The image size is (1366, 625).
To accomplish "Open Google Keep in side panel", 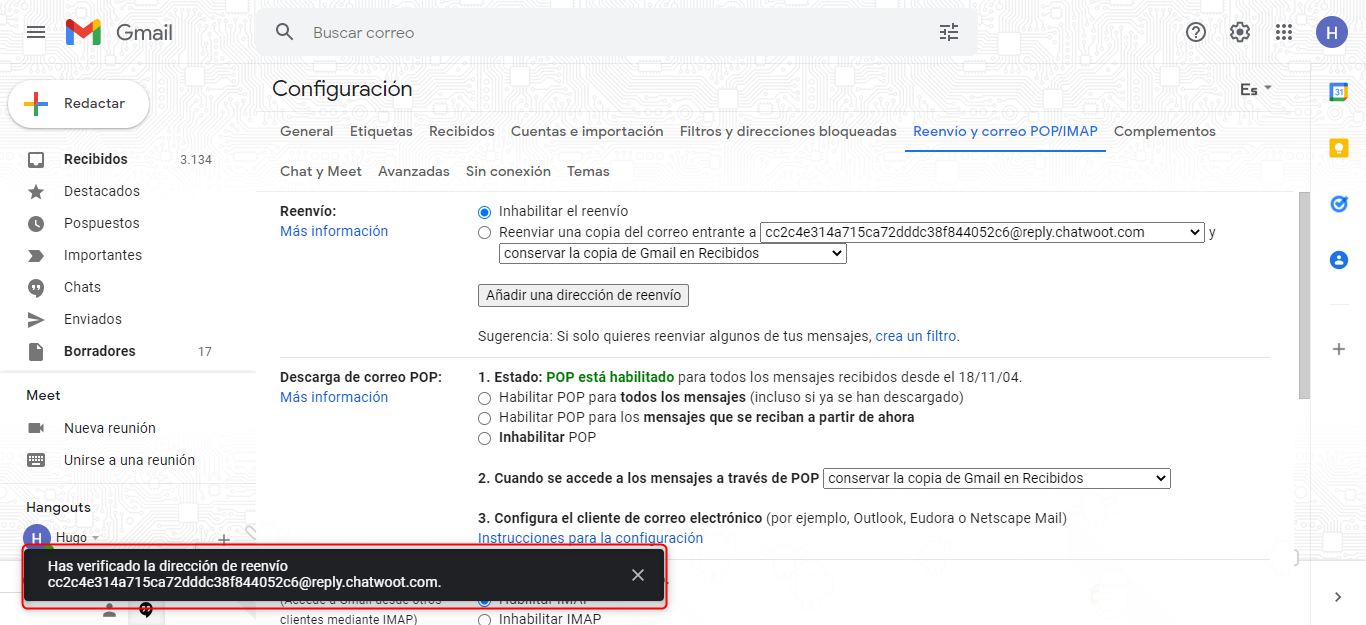I will [1338, 148].
